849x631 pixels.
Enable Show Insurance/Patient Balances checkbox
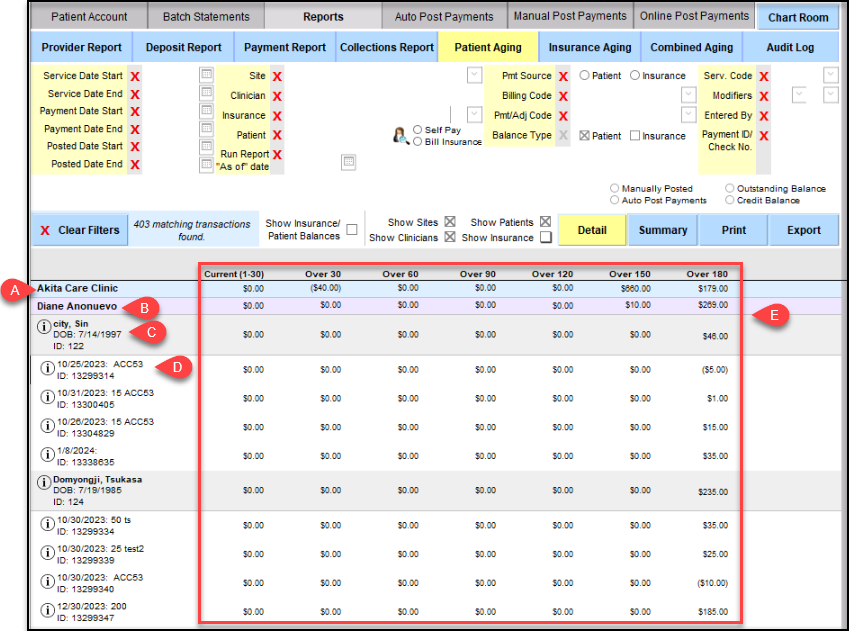(352, 230)
